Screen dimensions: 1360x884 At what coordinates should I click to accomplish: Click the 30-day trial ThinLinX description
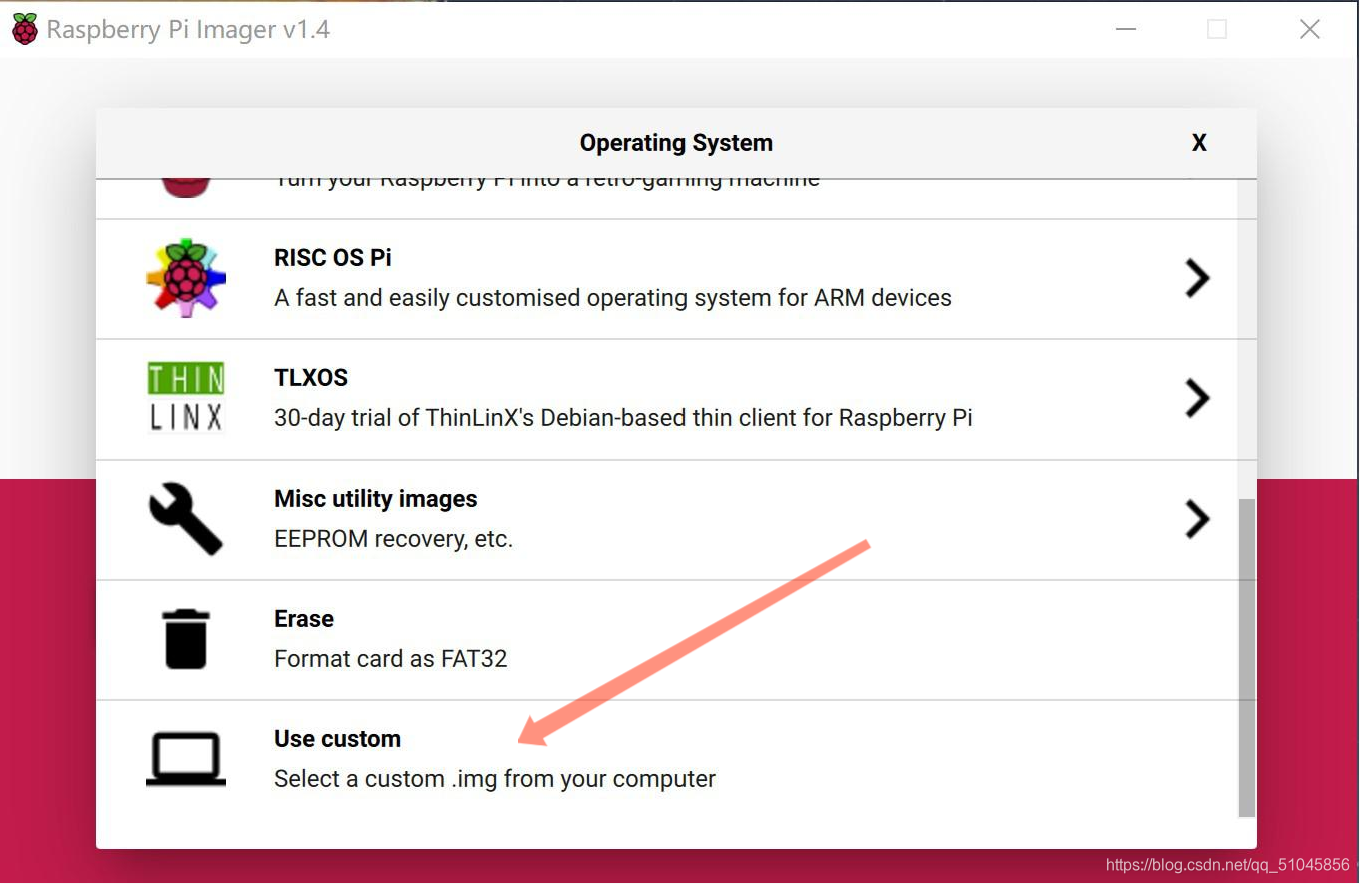pos(623,418)
